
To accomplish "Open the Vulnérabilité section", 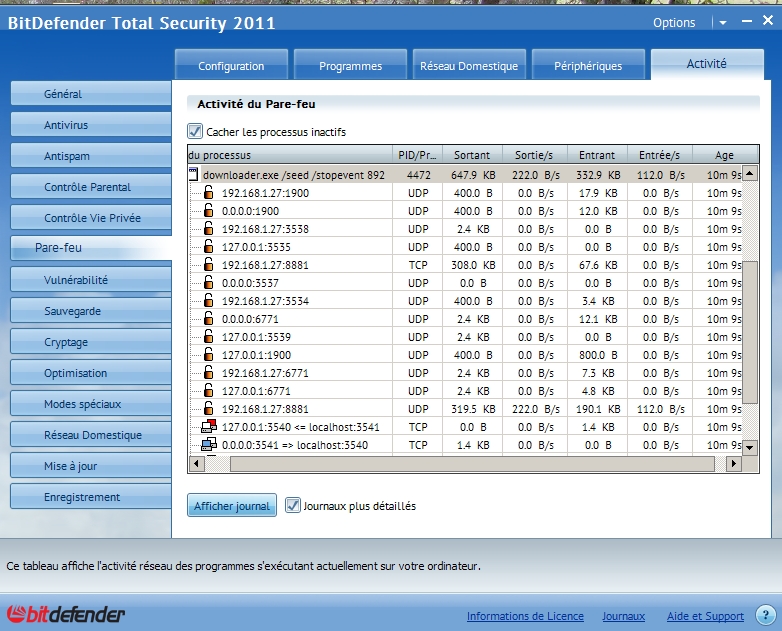I will (x=91, y=280).
